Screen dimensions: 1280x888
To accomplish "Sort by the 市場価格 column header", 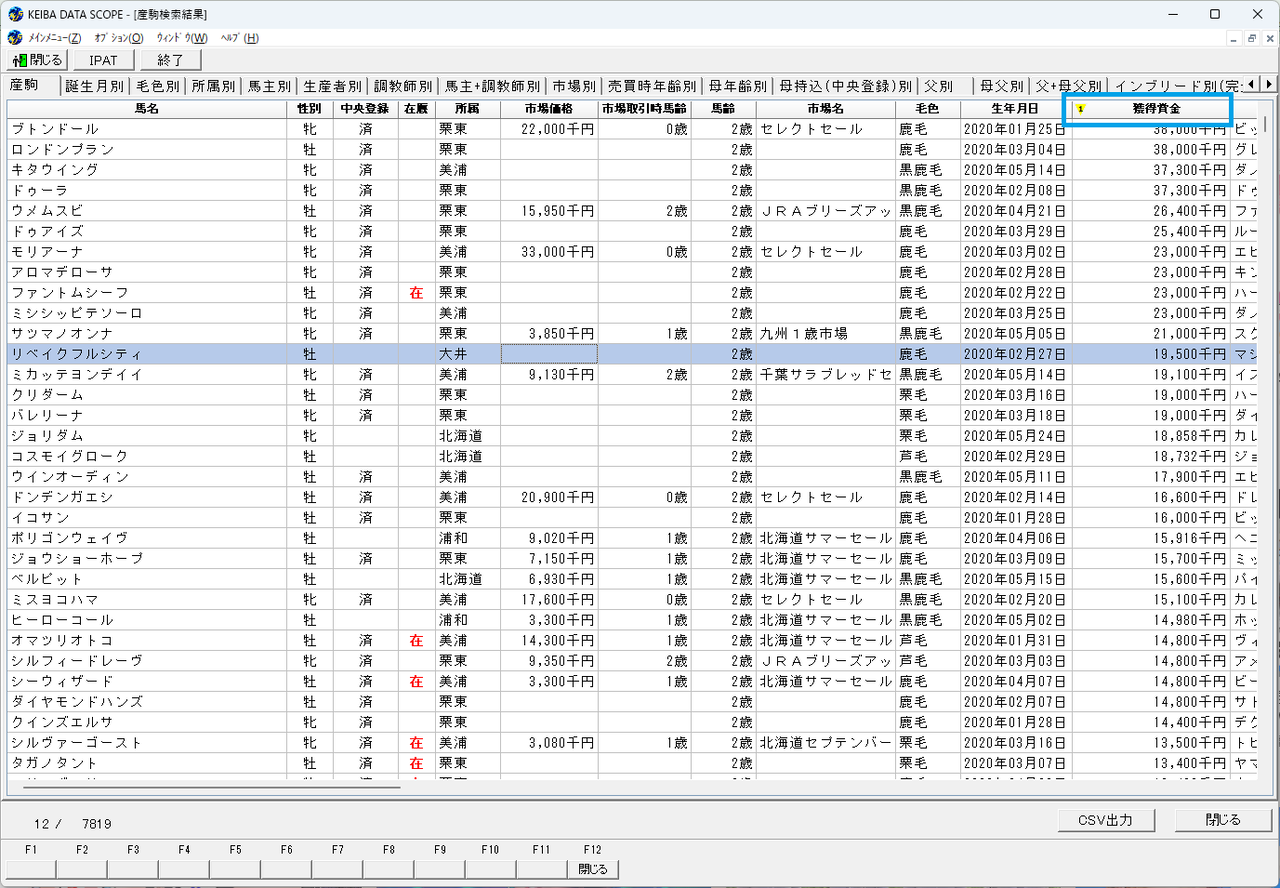I will [549, 108].
